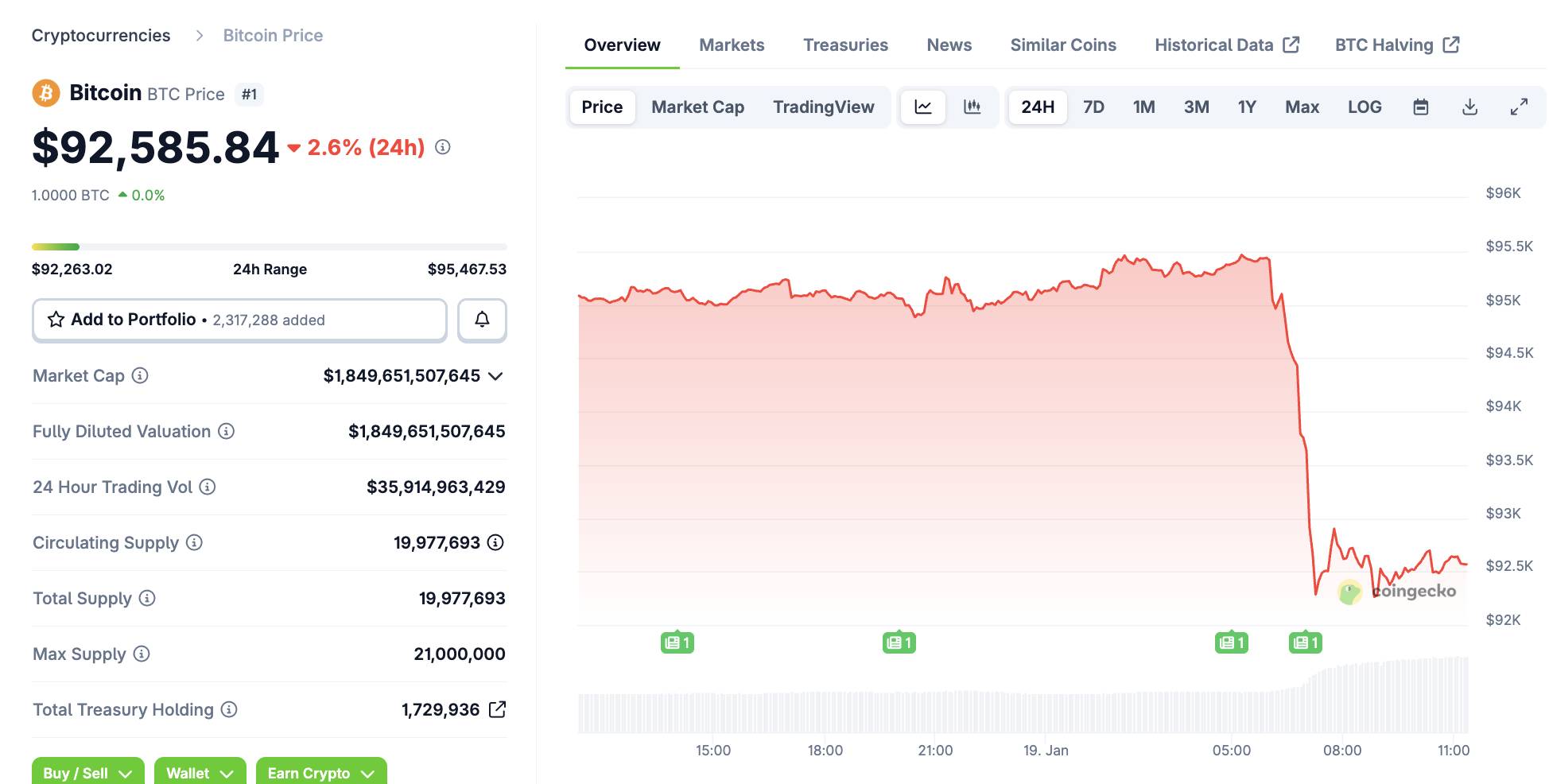The image size is (1549, 784).
Task: Expand the chart to fullscreen
Action: [x=1520, y=107]
